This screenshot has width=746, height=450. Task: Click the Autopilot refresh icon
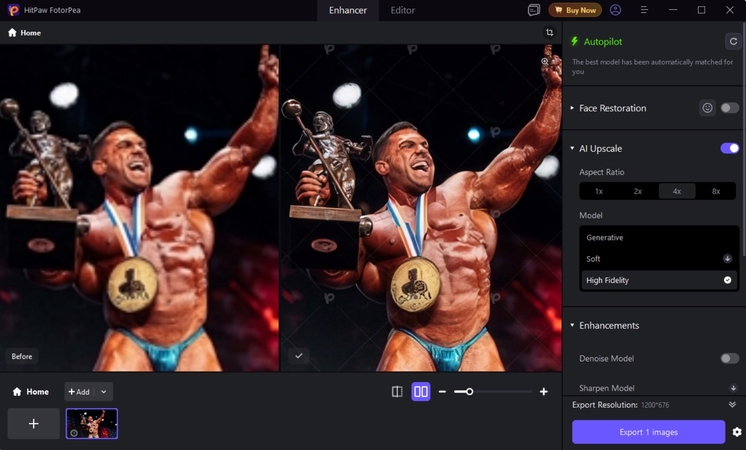(x=733, y=41)
